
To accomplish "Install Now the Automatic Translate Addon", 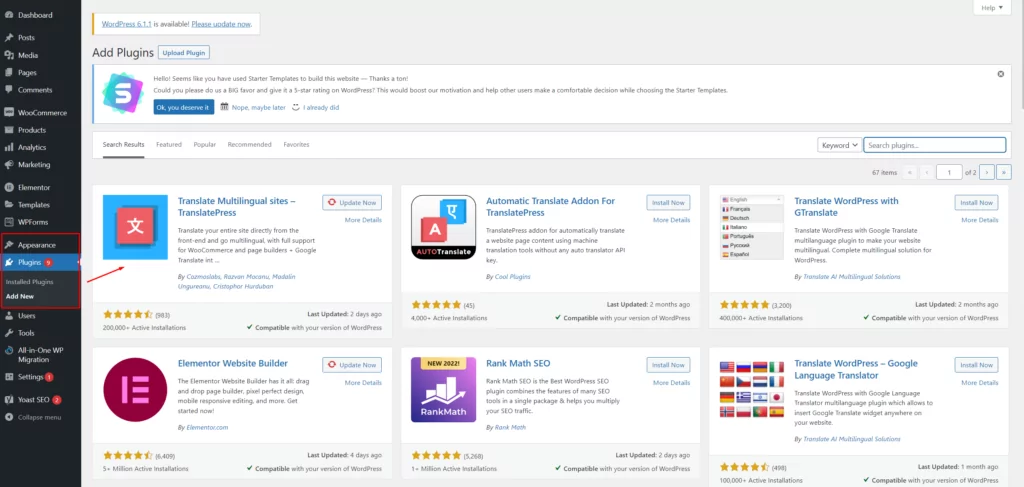I will [668, 202].
